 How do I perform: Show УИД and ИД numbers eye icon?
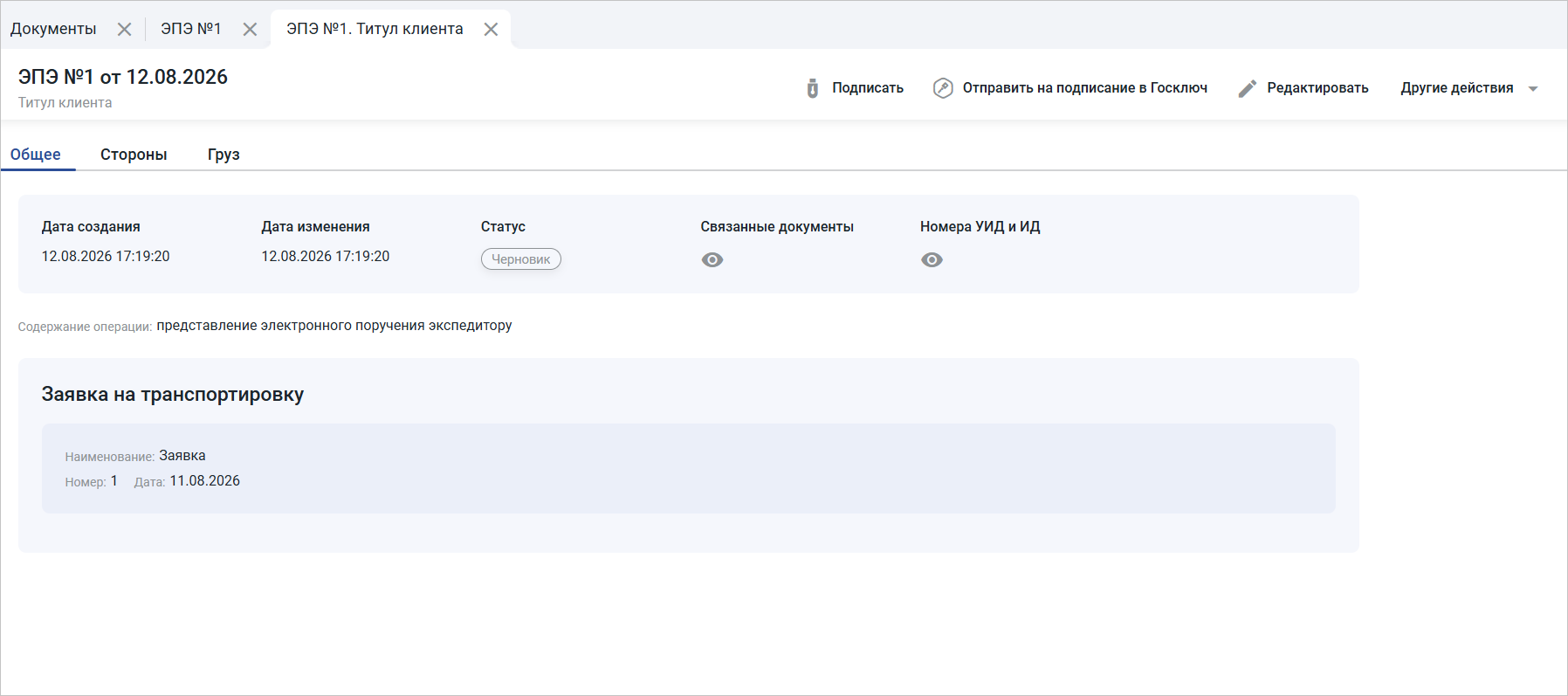tap(932, 259)
